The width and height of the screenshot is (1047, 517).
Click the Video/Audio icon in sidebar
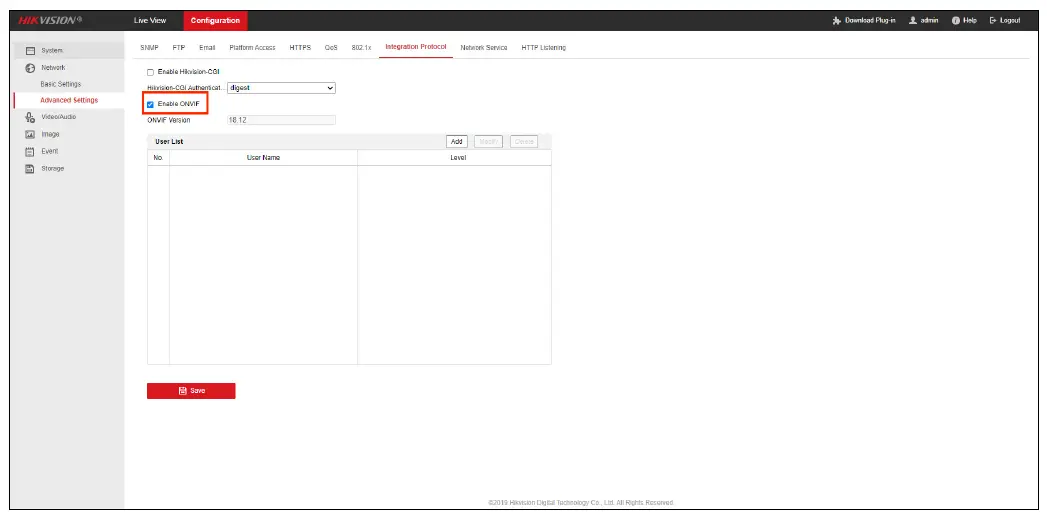[x=29, y=117]
